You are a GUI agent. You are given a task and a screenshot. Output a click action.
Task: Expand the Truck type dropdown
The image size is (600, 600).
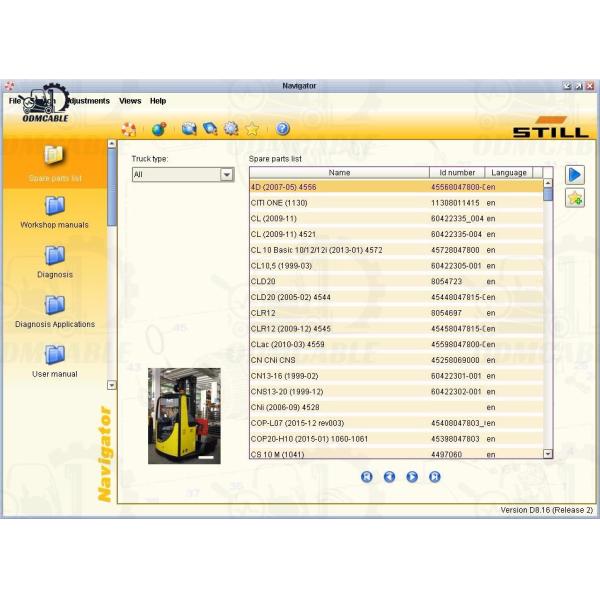click(226, 174)
